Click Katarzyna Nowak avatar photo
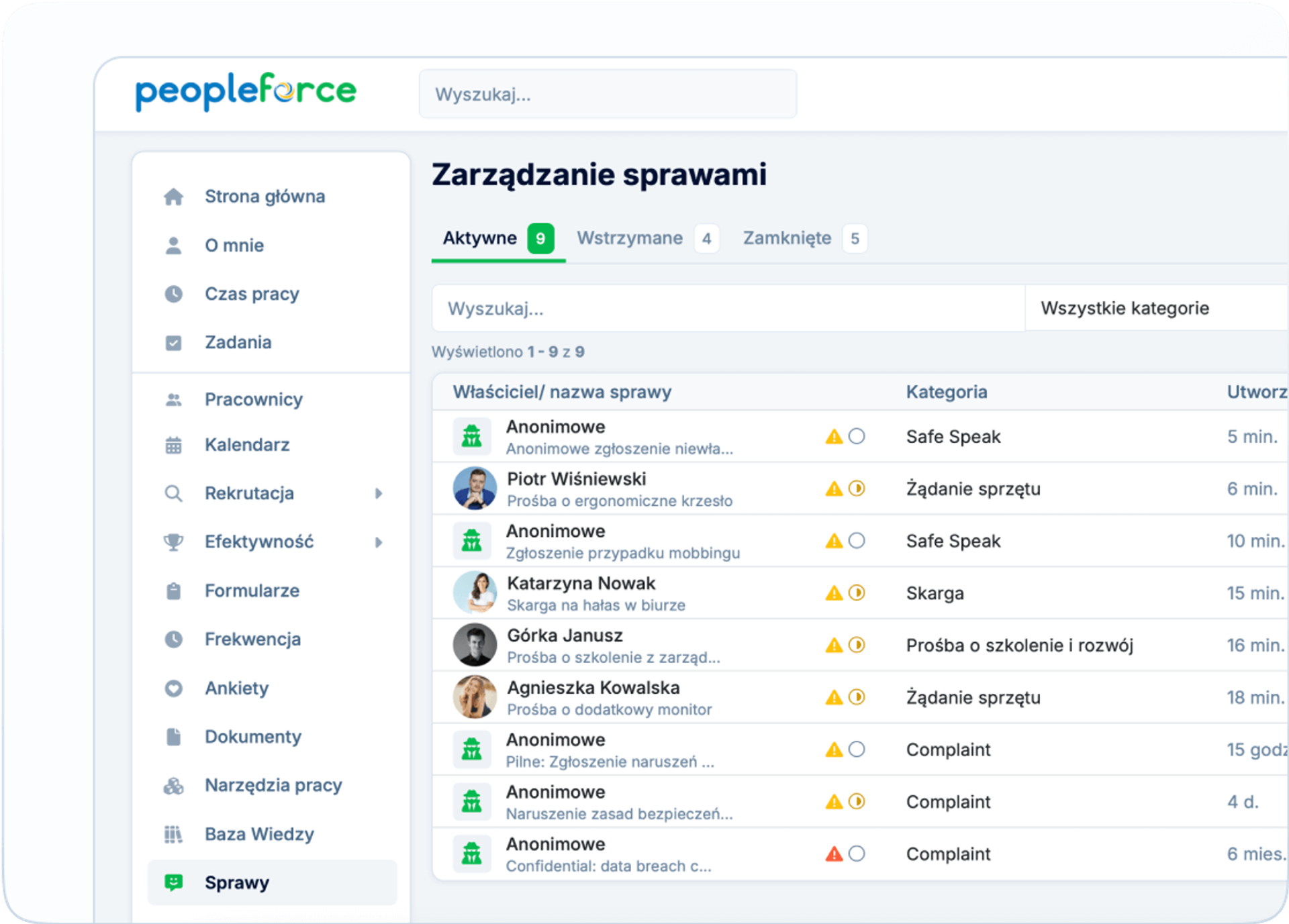1289x924 pixels. coord(475,593)
